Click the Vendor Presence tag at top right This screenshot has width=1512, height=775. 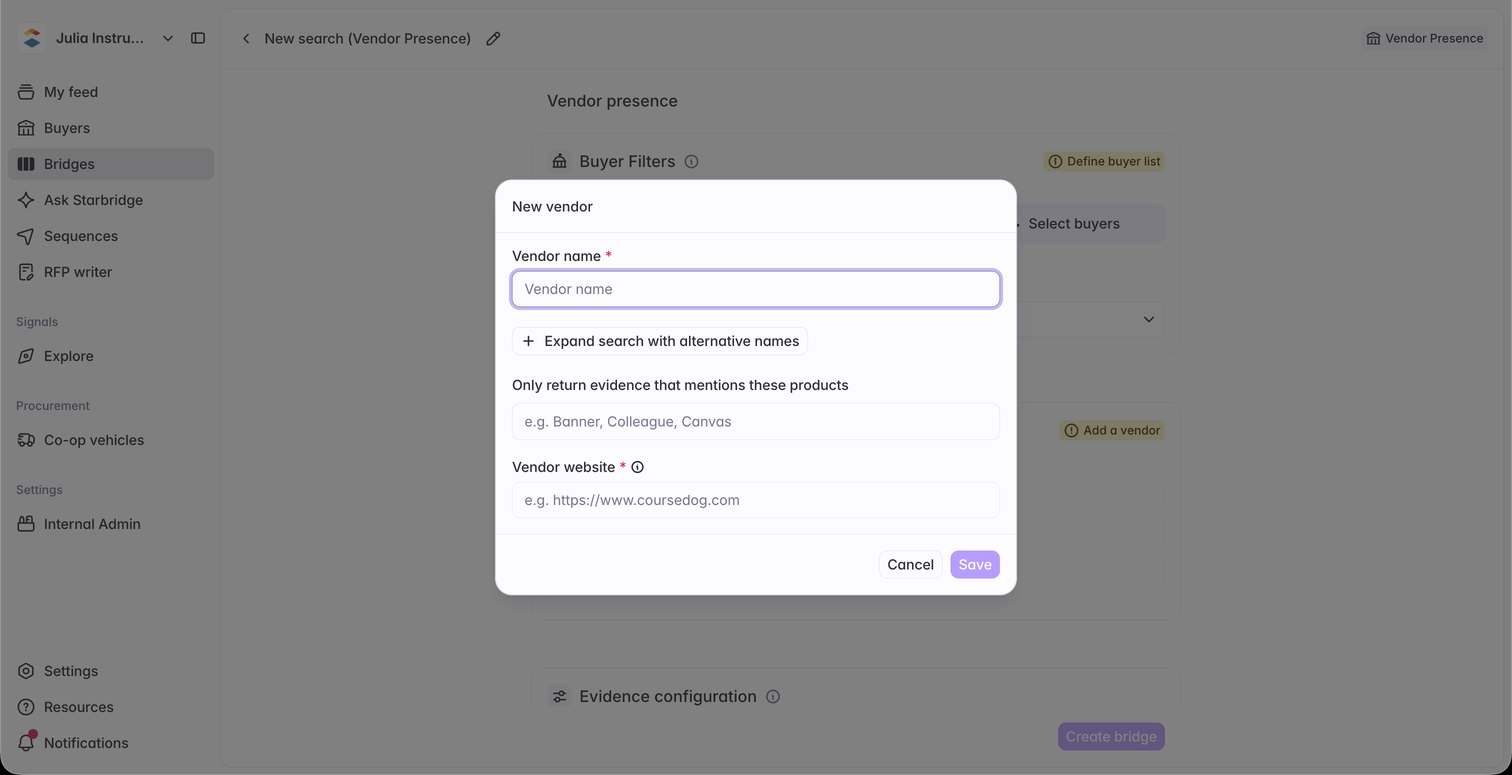point(1425,38)
